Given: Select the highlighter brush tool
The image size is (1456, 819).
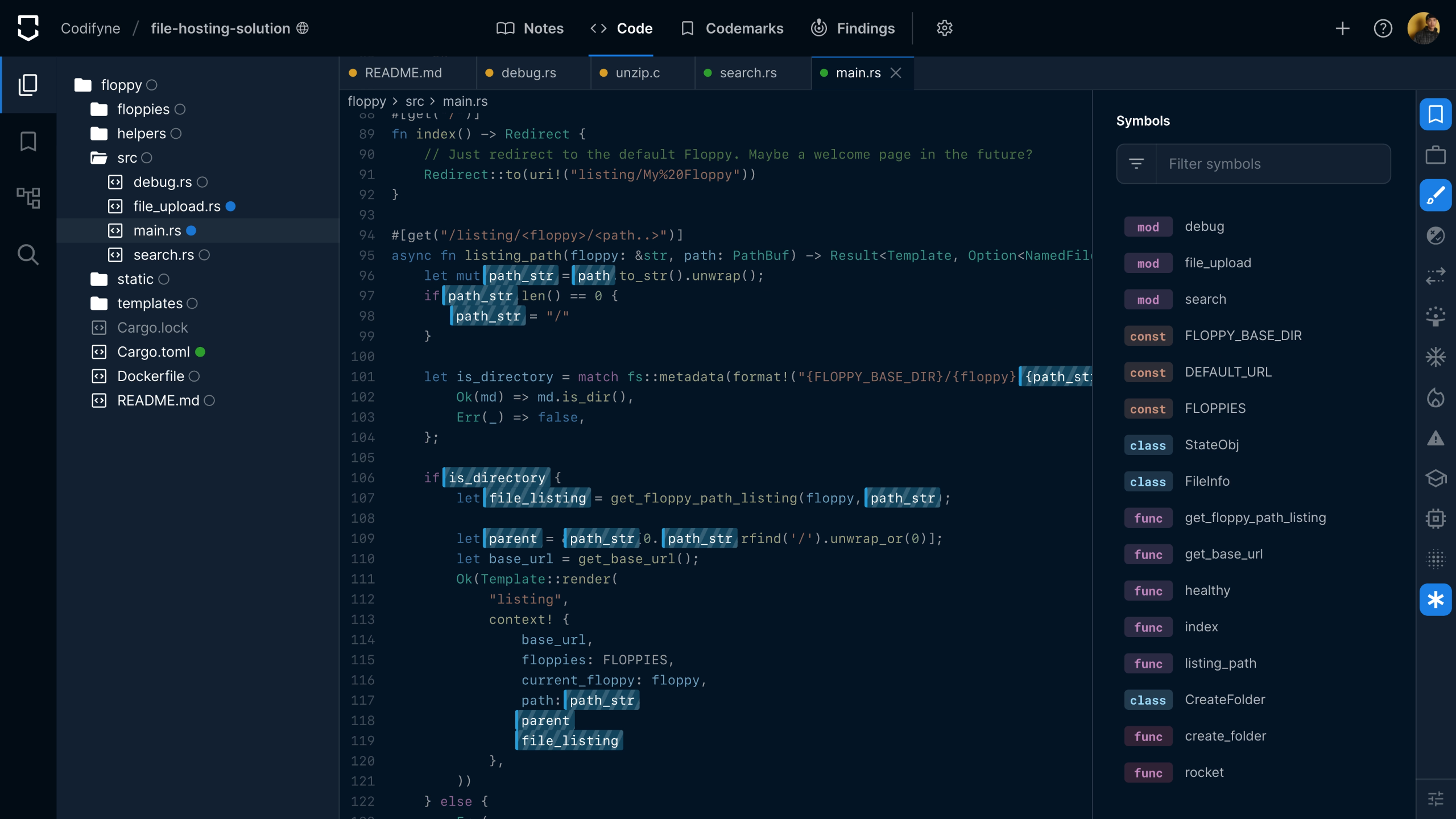Looking at the screenshot, I should point(1435,195).
